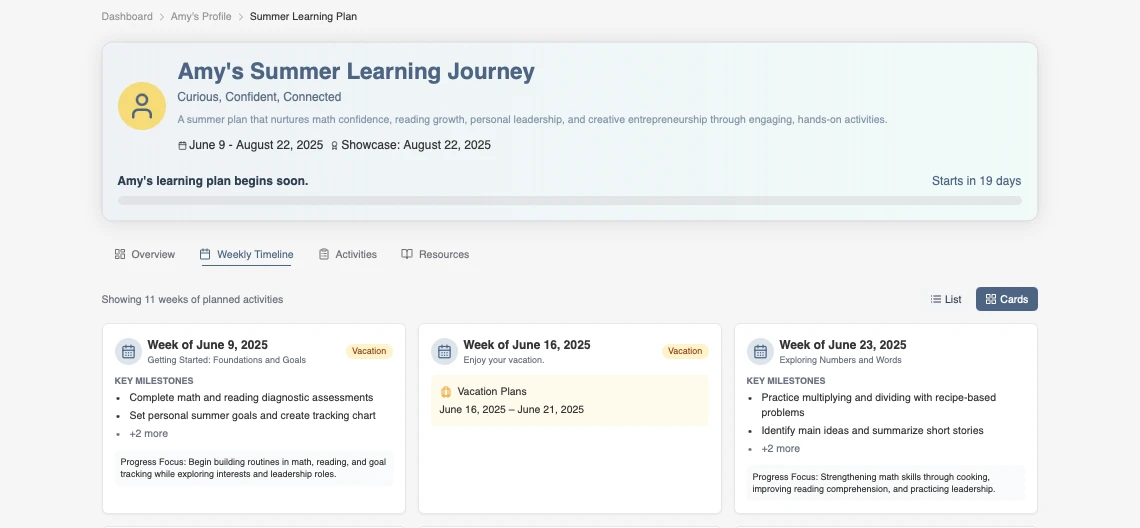
Task: Go to Dashboard breadcrumb link
Action: pyautogui.click(x=127, y=17)
